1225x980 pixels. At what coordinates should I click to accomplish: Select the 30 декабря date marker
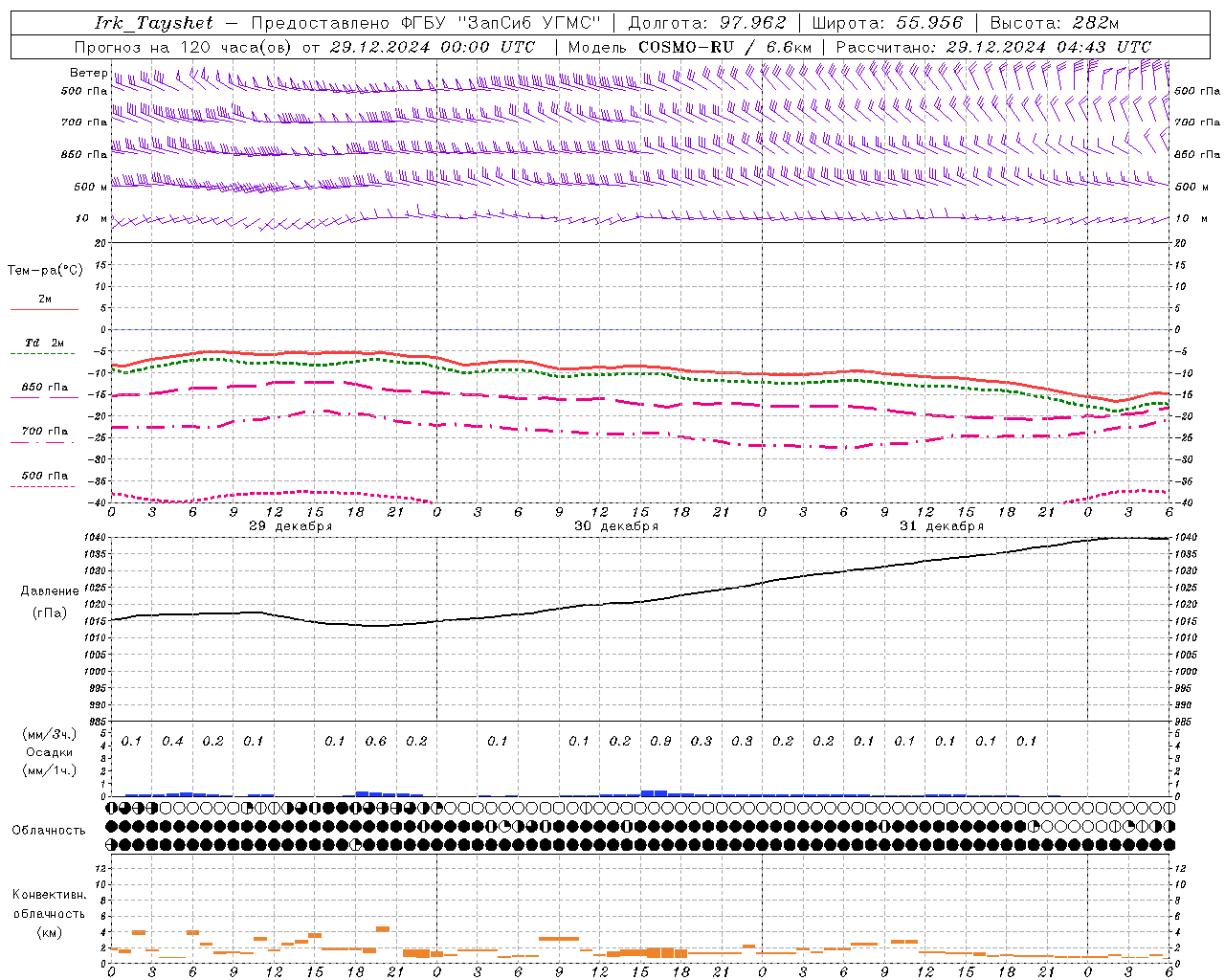pos(616,526)
